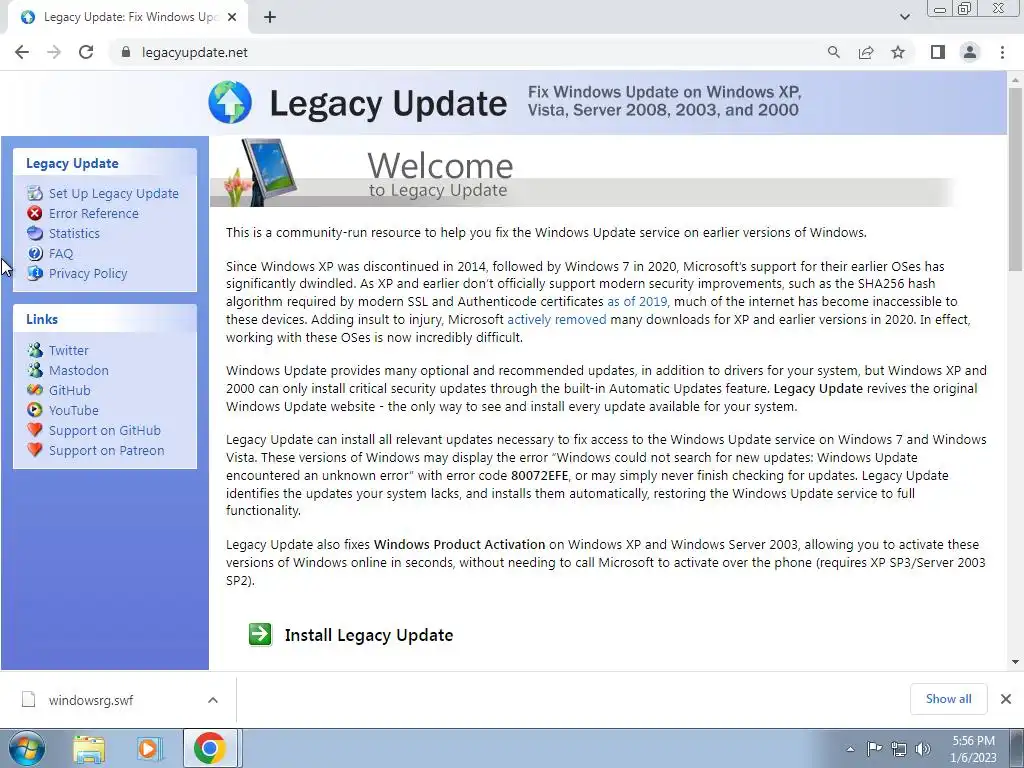Click the Install Legacy Update heading

369,635
